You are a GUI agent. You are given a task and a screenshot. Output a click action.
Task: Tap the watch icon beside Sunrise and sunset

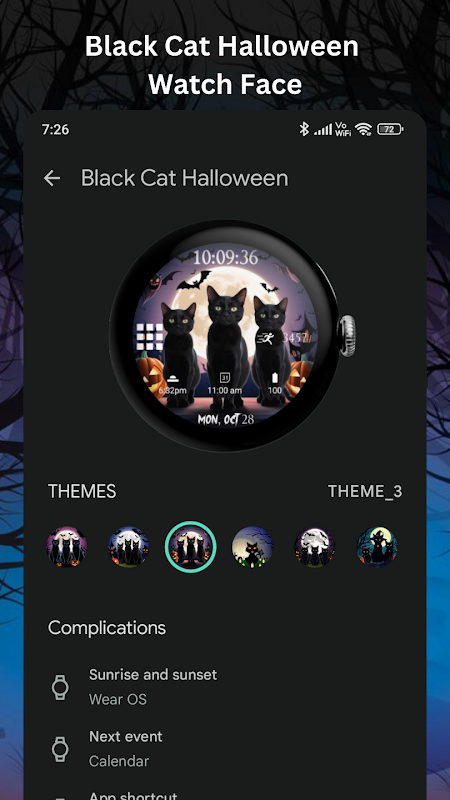(60, 687)
